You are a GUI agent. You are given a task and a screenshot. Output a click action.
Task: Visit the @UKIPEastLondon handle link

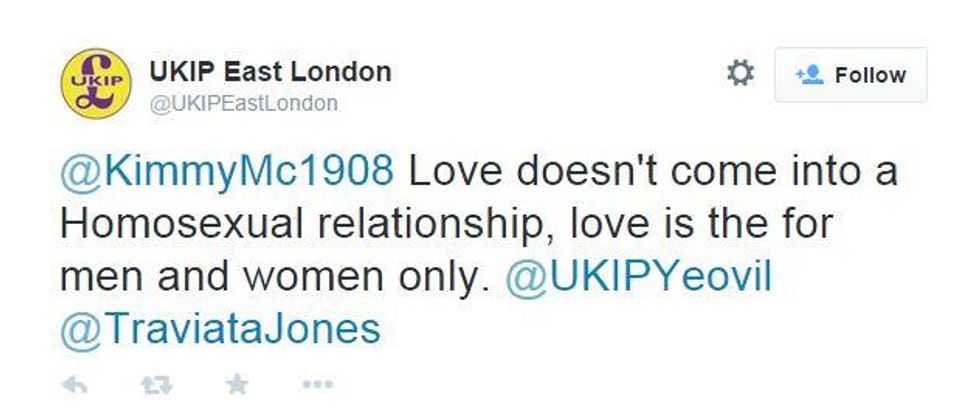[x=243, y=103]
